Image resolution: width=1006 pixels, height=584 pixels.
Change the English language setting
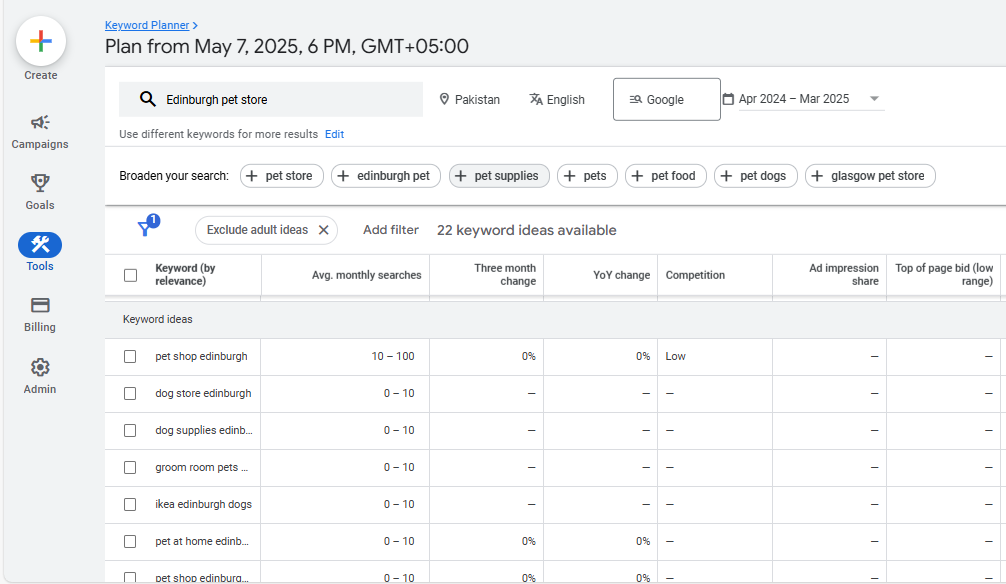point(557,99)
